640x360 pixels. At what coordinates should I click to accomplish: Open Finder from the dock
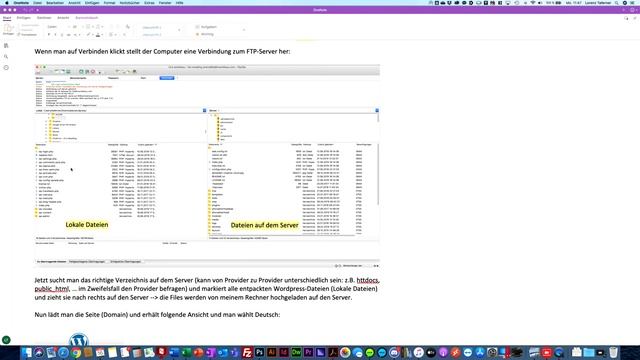tap(27, 352)
